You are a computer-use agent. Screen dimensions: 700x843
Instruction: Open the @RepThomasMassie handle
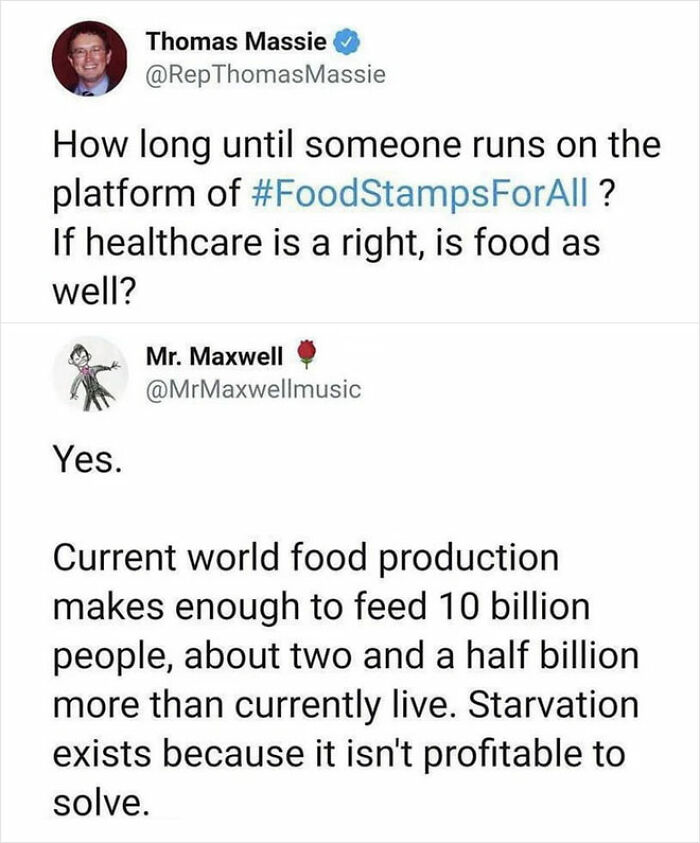coord(265,74)
